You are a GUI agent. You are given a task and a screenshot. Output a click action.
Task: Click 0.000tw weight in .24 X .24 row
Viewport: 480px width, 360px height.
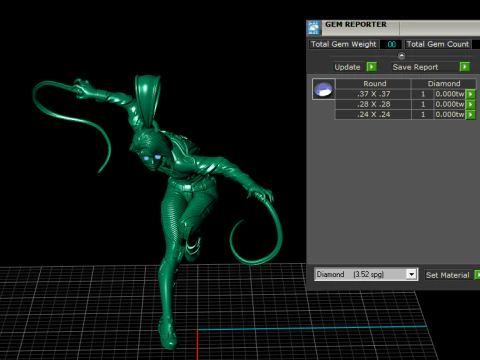[450, 115]
